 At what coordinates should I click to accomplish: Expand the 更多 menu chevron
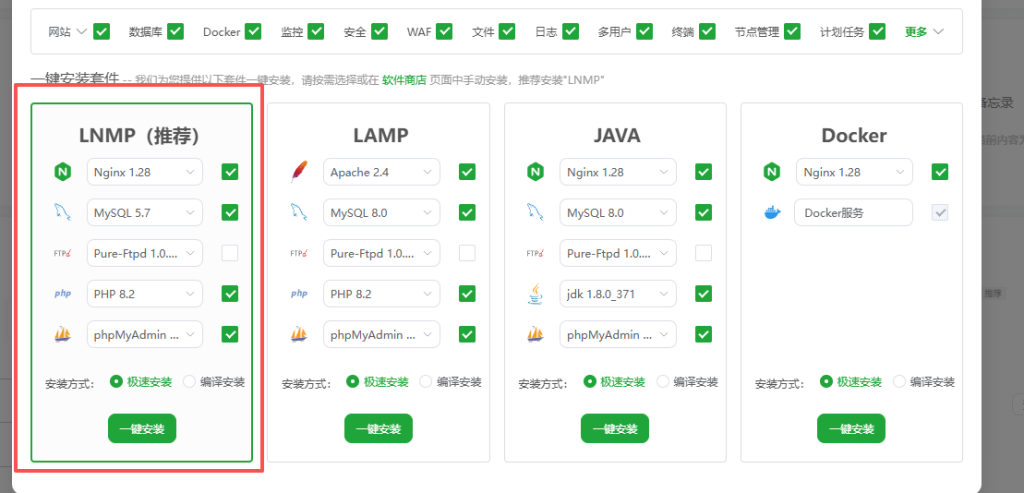coord(938,31)
